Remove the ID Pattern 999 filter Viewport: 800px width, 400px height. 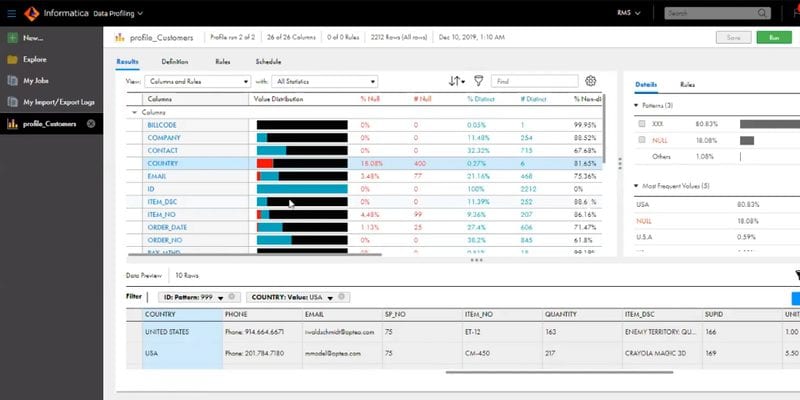232,297
